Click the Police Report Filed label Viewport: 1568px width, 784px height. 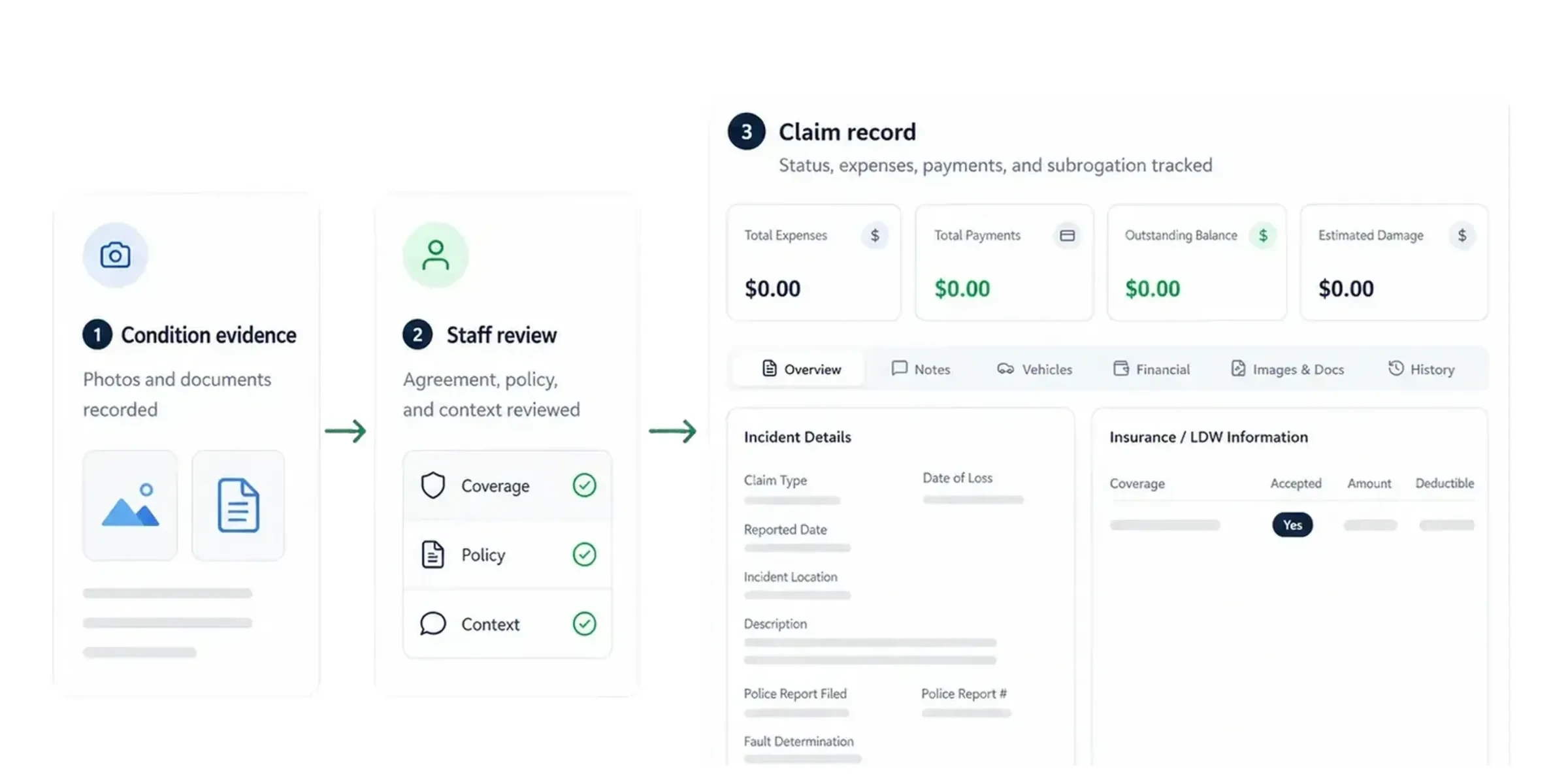[x=794, y=694]
